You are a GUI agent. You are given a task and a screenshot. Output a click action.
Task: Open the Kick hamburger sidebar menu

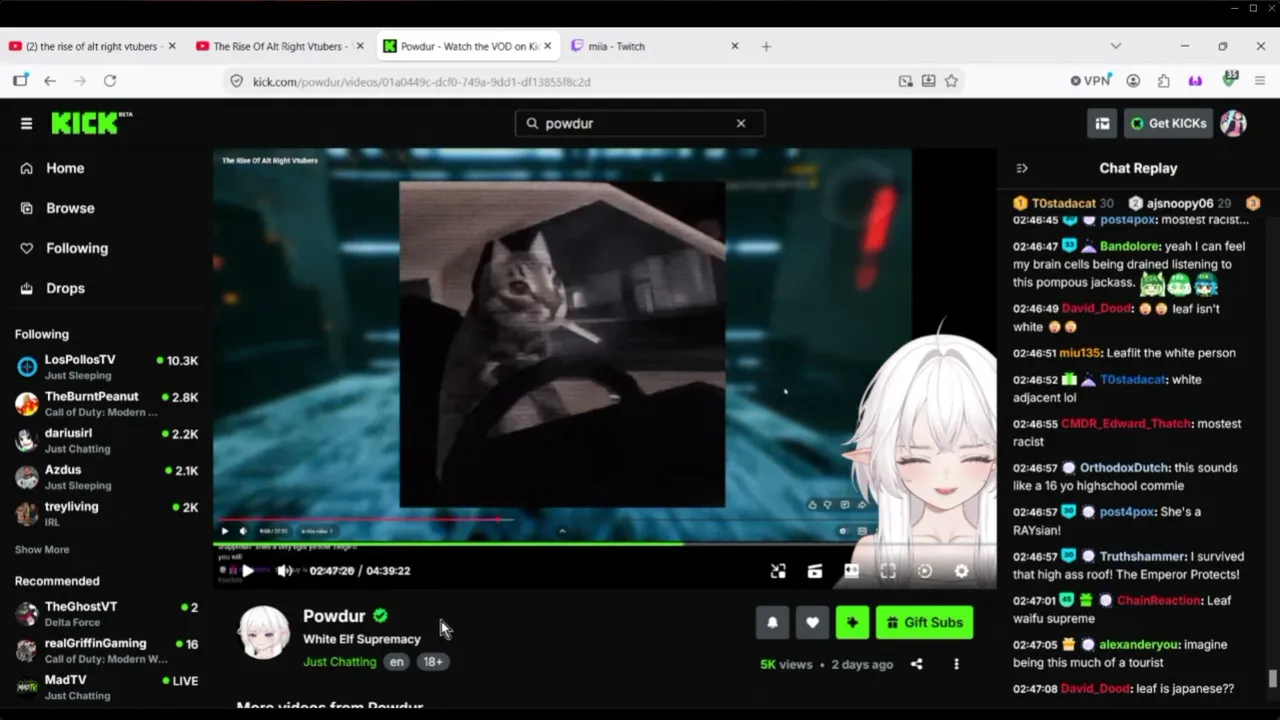(26, 123)
